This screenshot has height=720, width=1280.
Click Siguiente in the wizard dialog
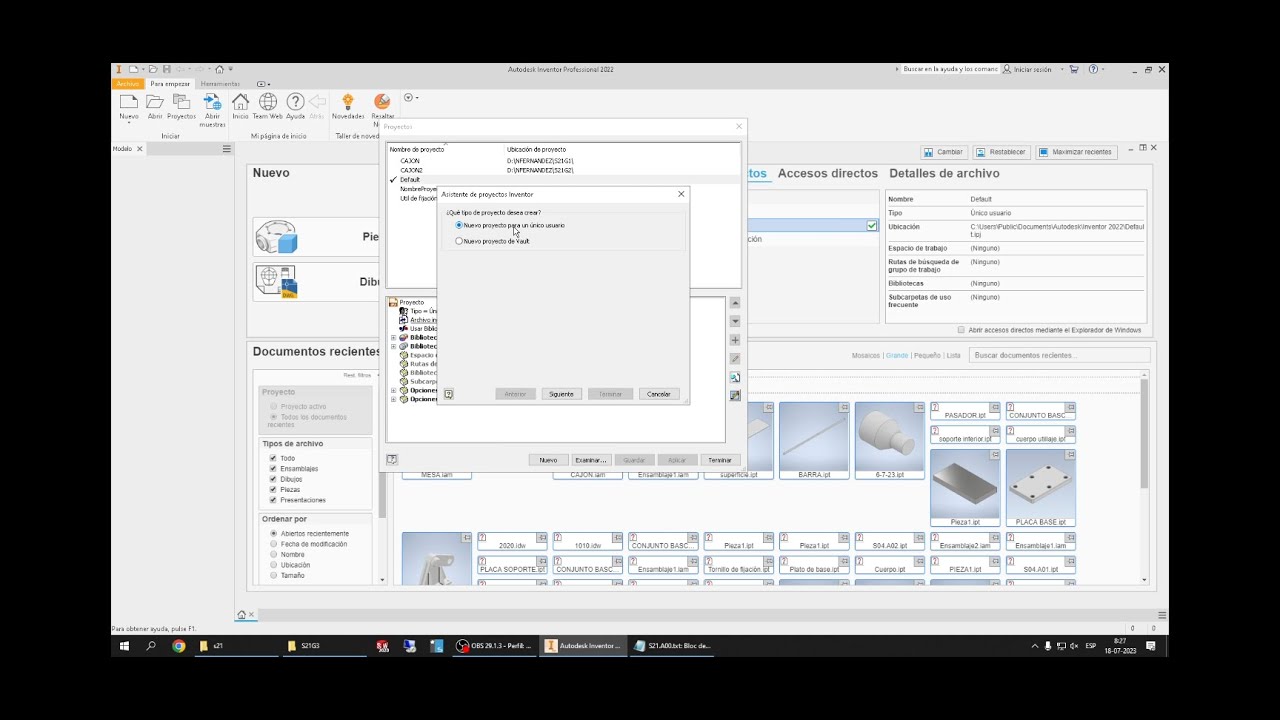pyautogui.click(x=561, y=394)
